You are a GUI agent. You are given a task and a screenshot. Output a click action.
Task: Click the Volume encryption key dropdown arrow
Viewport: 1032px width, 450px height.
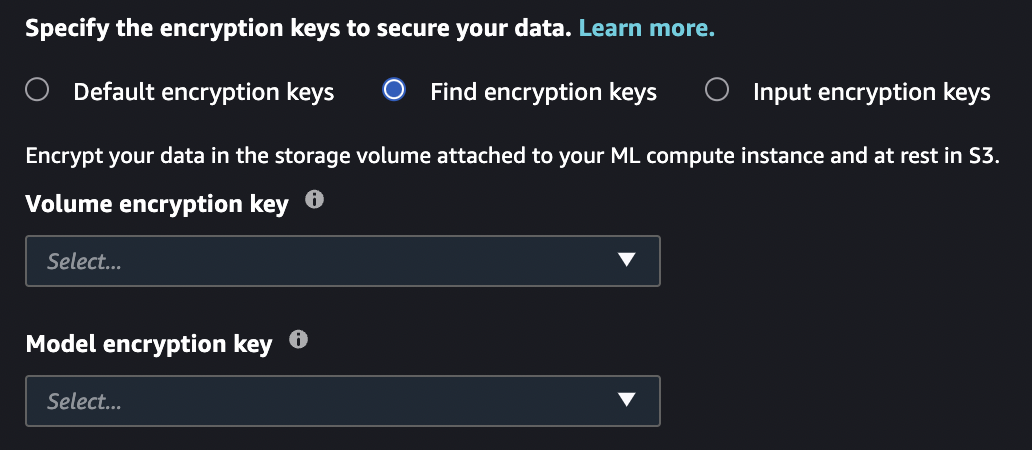tap(627, 261)
